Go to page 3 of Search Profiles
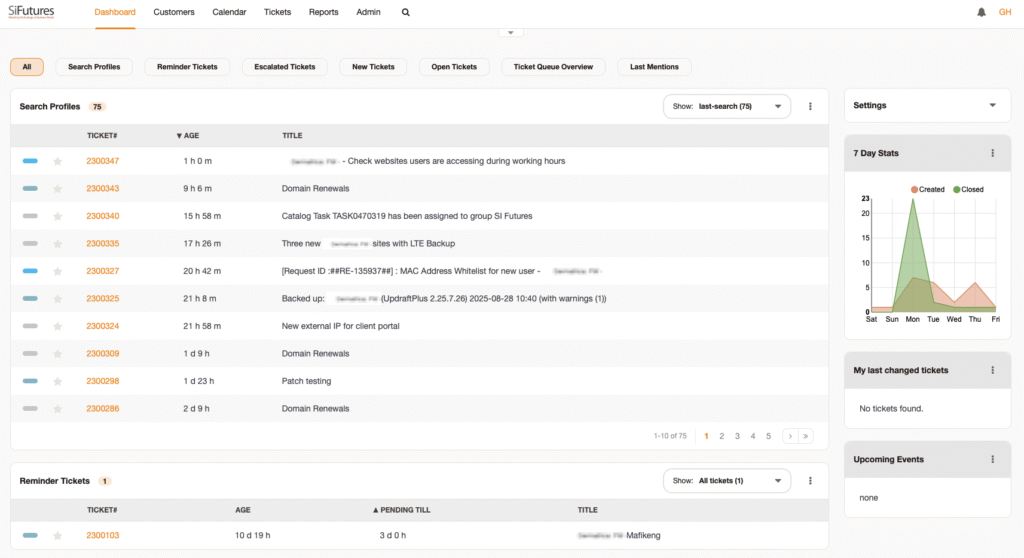The height and width of the screenshot is (558, 1024). (737, 436)
